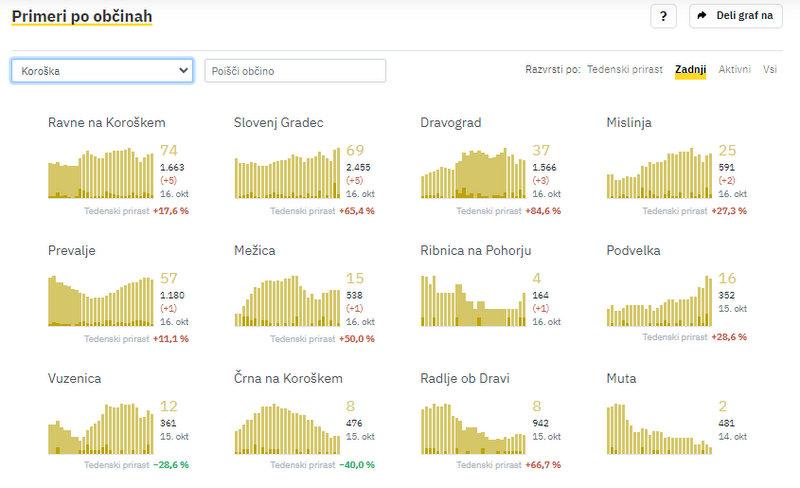This screenshot has width=800, height=488.
Task: Select the Podvelka bar chart
Action: (659, 302)
